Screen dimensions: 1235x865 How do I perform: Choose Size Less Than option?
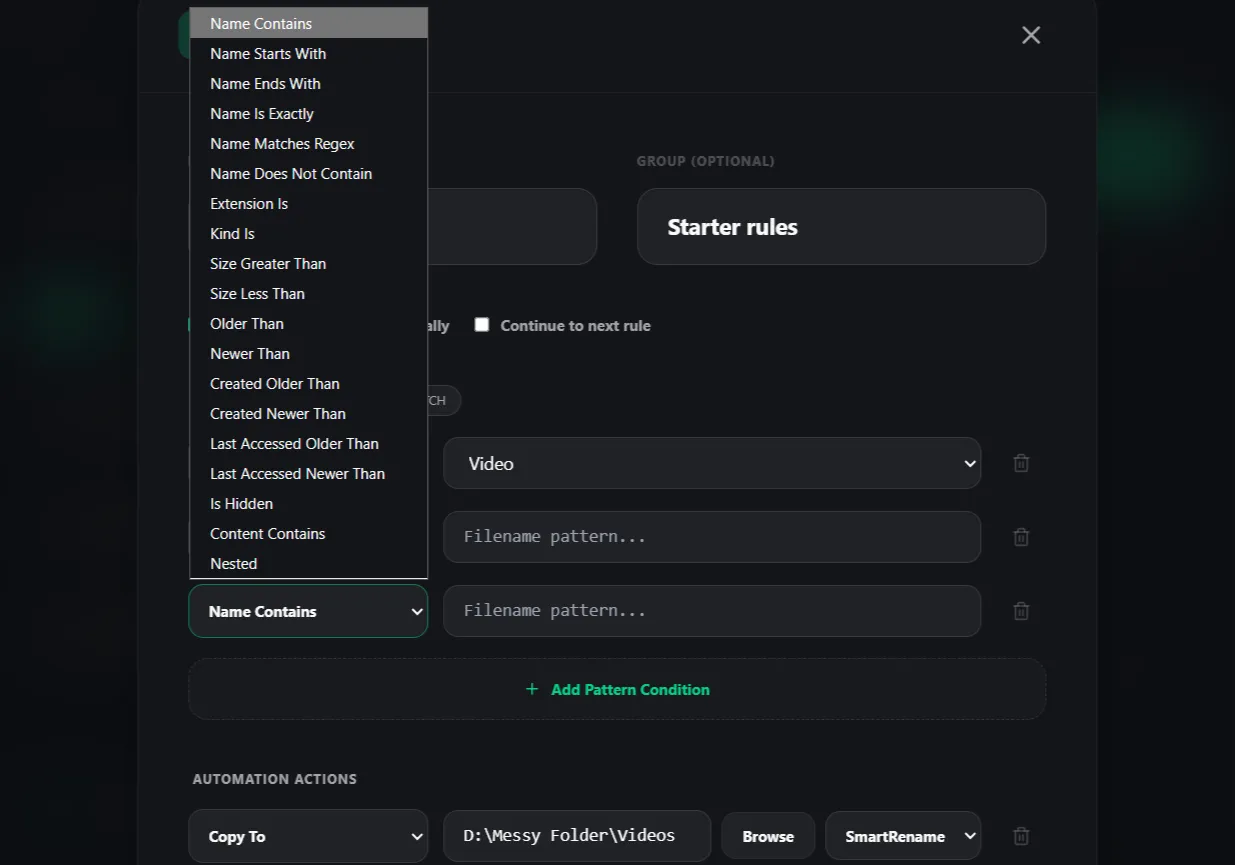pyautogui.click(x=308, y=293)
